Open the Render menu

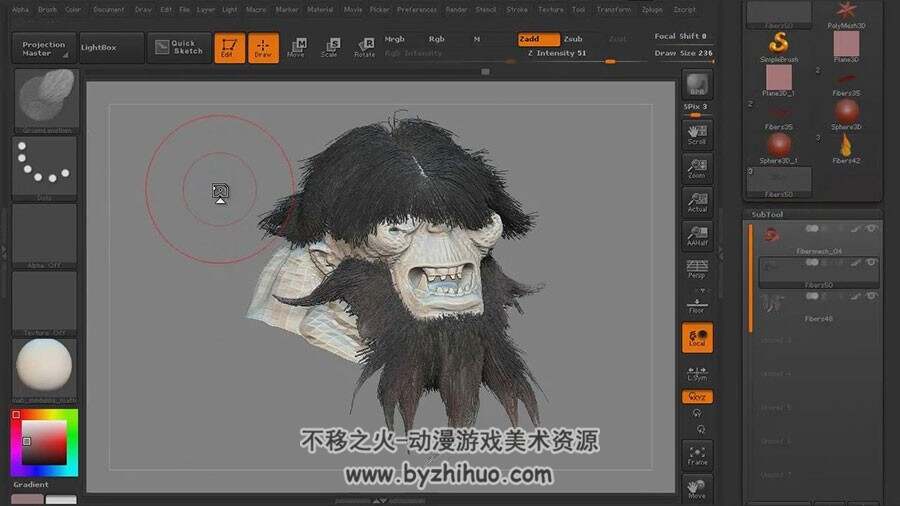456,9
